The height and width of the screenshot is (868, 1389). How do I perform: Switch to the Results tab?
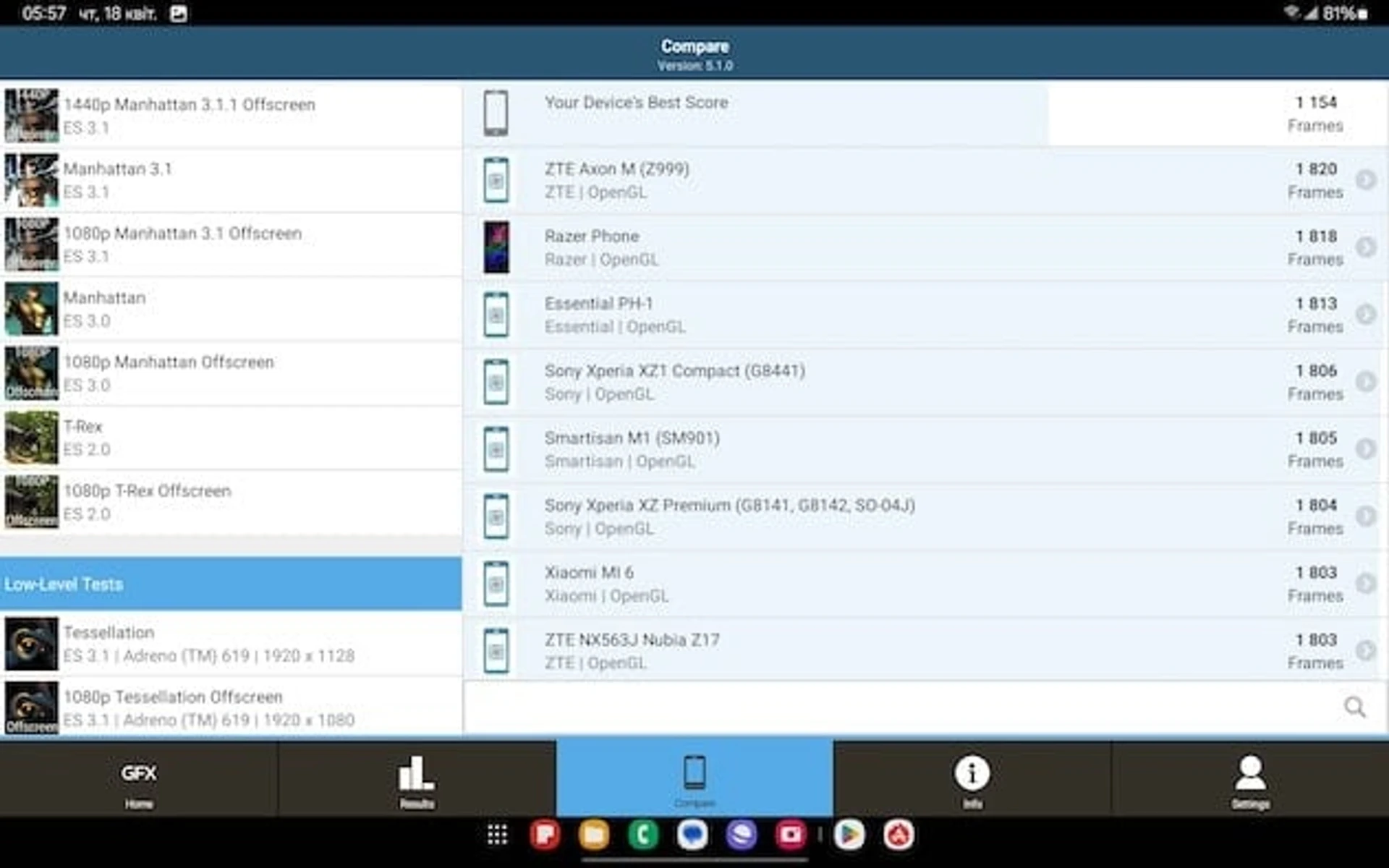(417, 779)
